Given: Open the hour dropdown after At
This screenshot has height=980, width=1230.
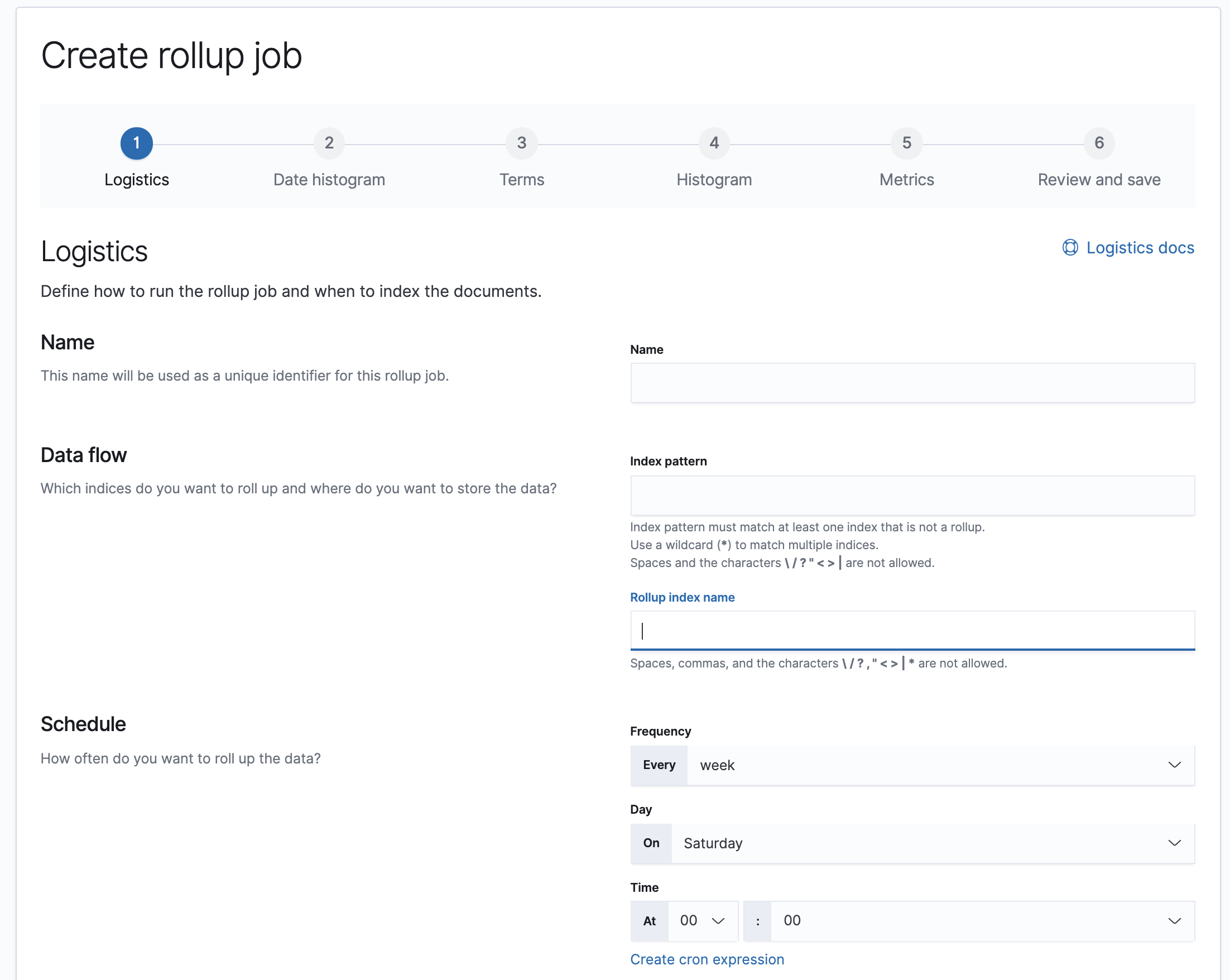Looking at the screenshot, I should pyautogui.click(x=703, y=921).
